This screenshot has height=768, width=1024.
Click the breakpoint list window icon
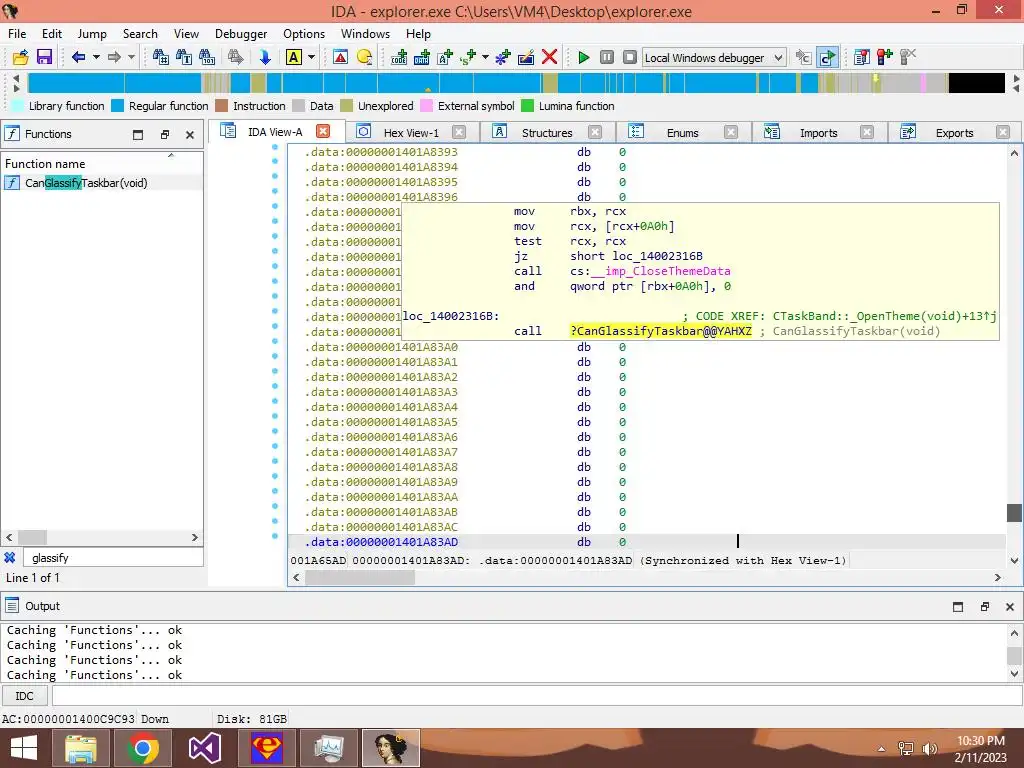(x=861, y=57)
